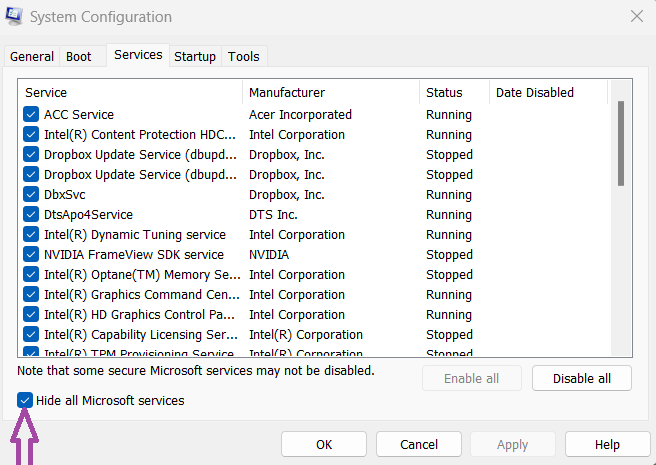Viewport: 656px width, 465px height.
Task: Click the System Configuration title bar icon
Action: click(x=16, y=17)
